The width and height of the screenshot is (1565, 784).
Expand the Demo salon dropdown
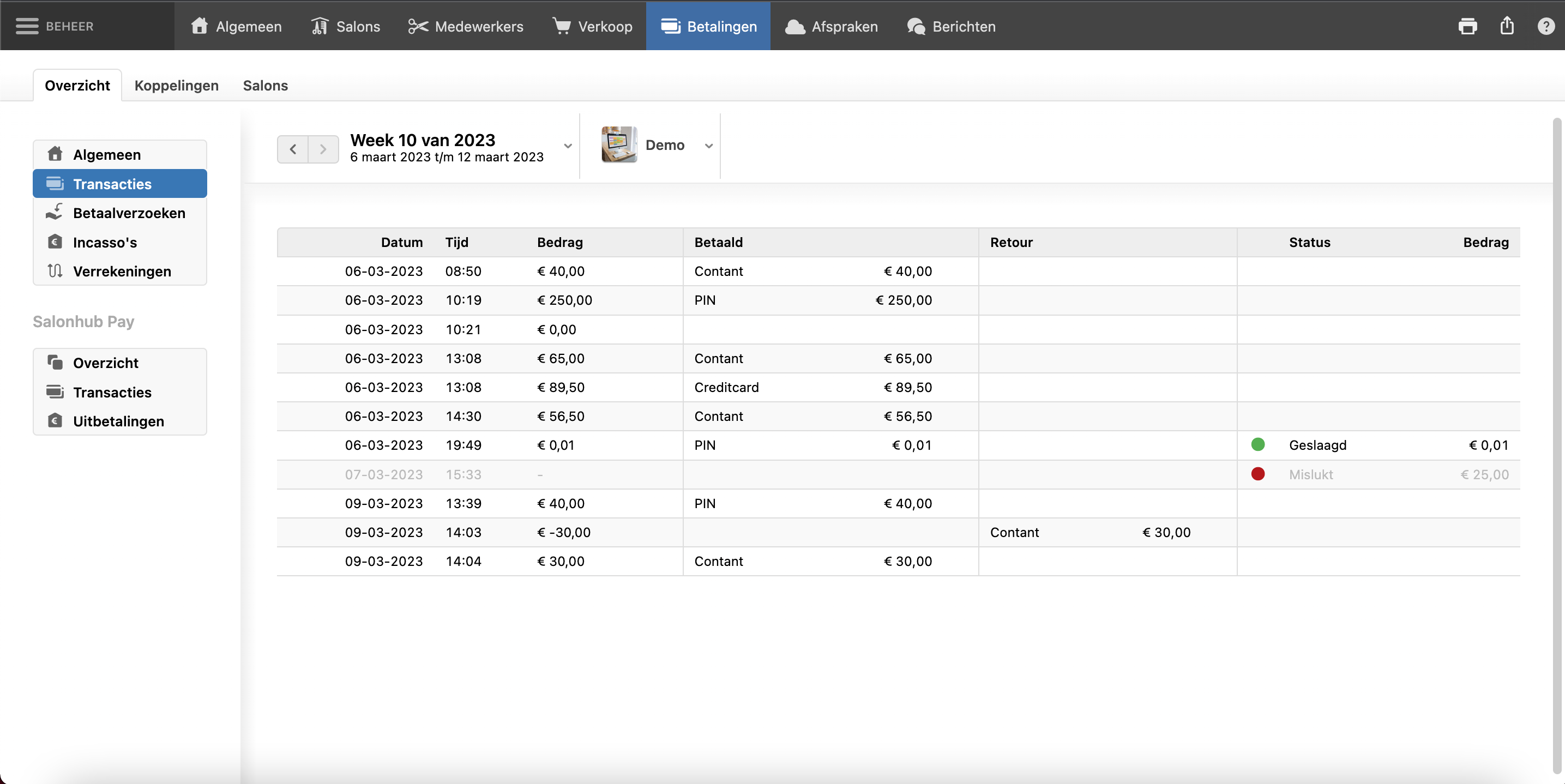pyautogui.click(x=708, y=146)
